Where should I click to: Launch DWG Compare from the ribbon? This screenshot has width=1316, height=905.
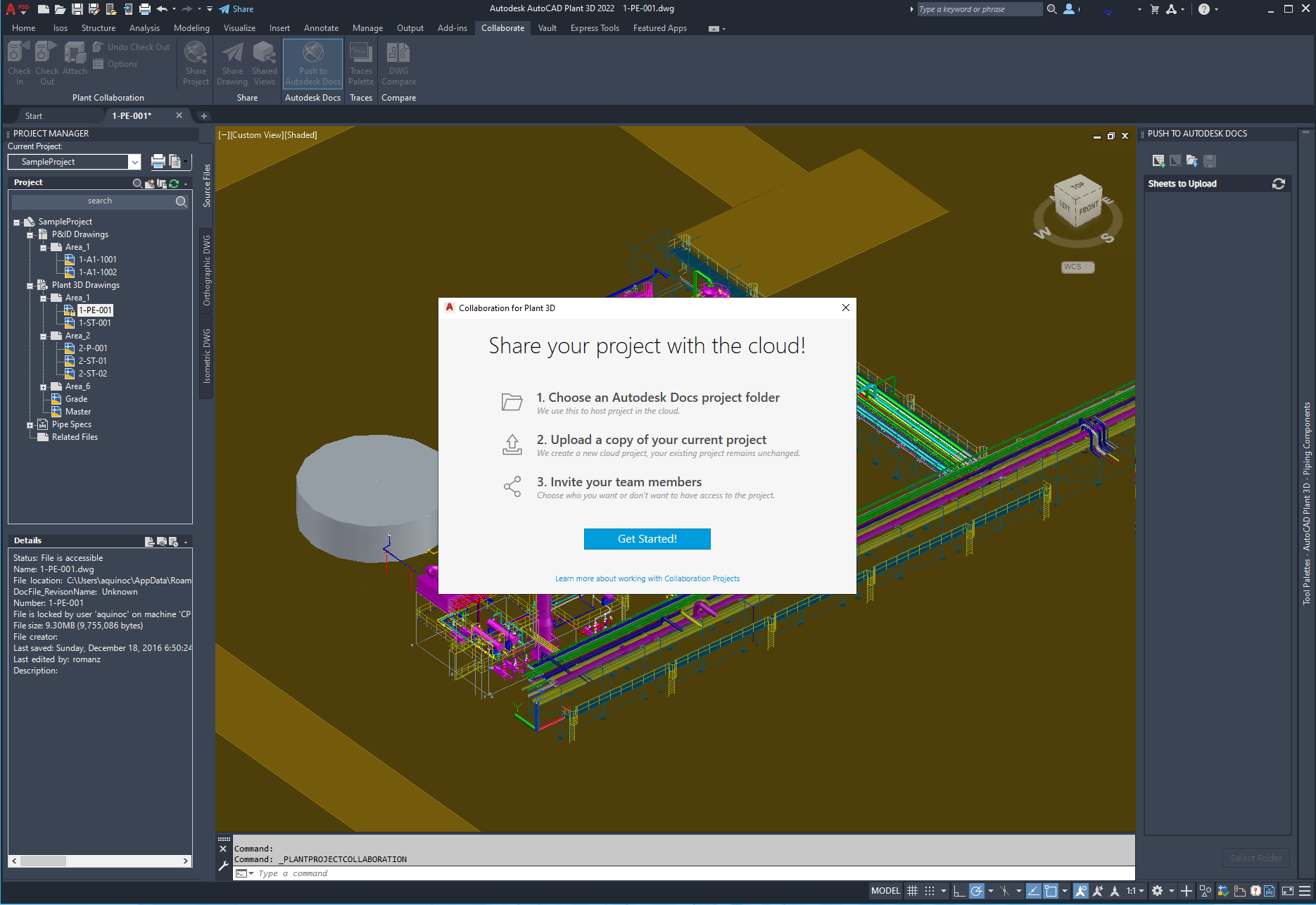coord(398,63)
